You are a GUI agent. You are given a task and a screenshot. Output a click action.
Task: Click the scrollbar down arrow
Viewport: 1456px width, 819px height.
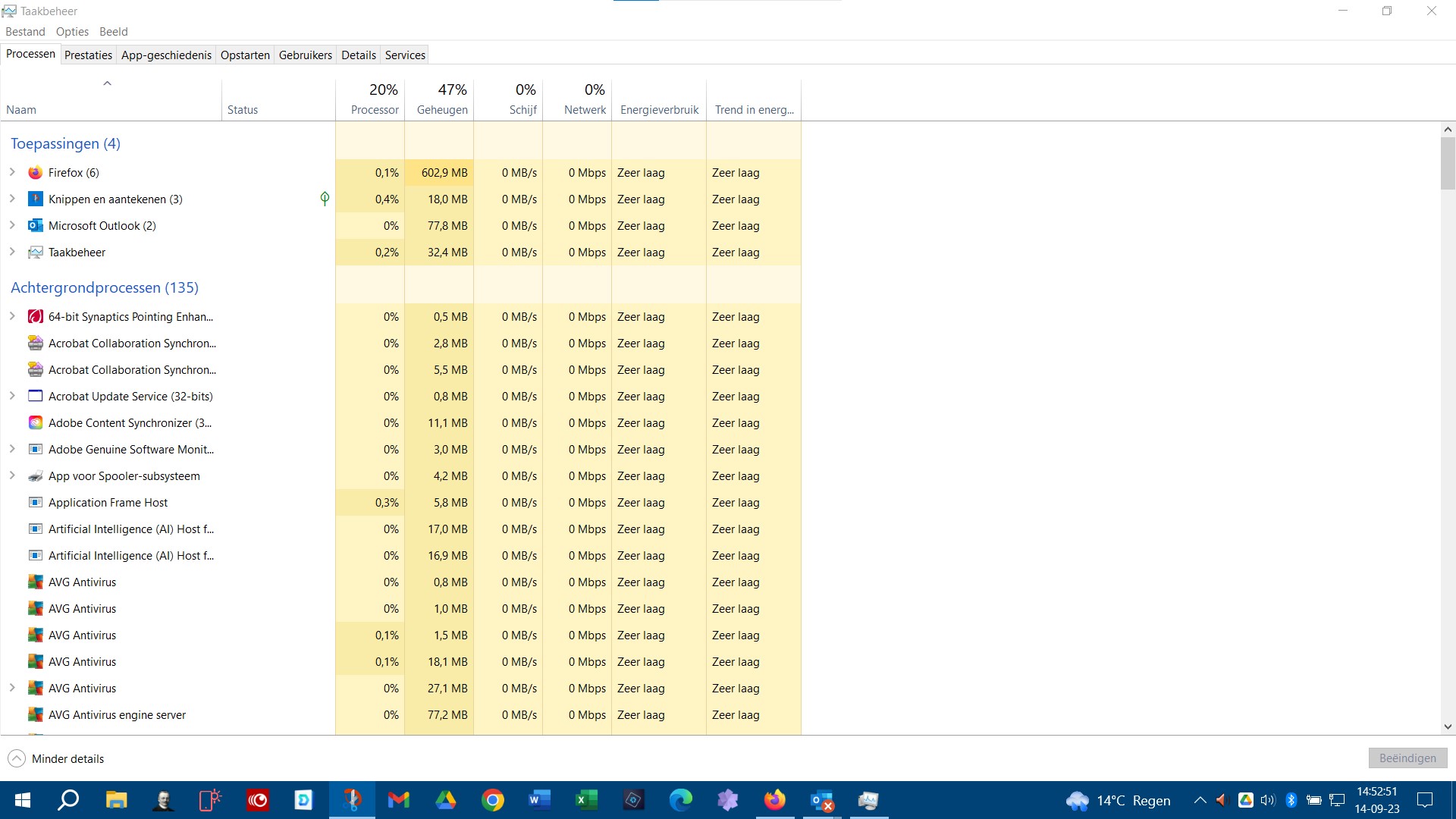1448,726
